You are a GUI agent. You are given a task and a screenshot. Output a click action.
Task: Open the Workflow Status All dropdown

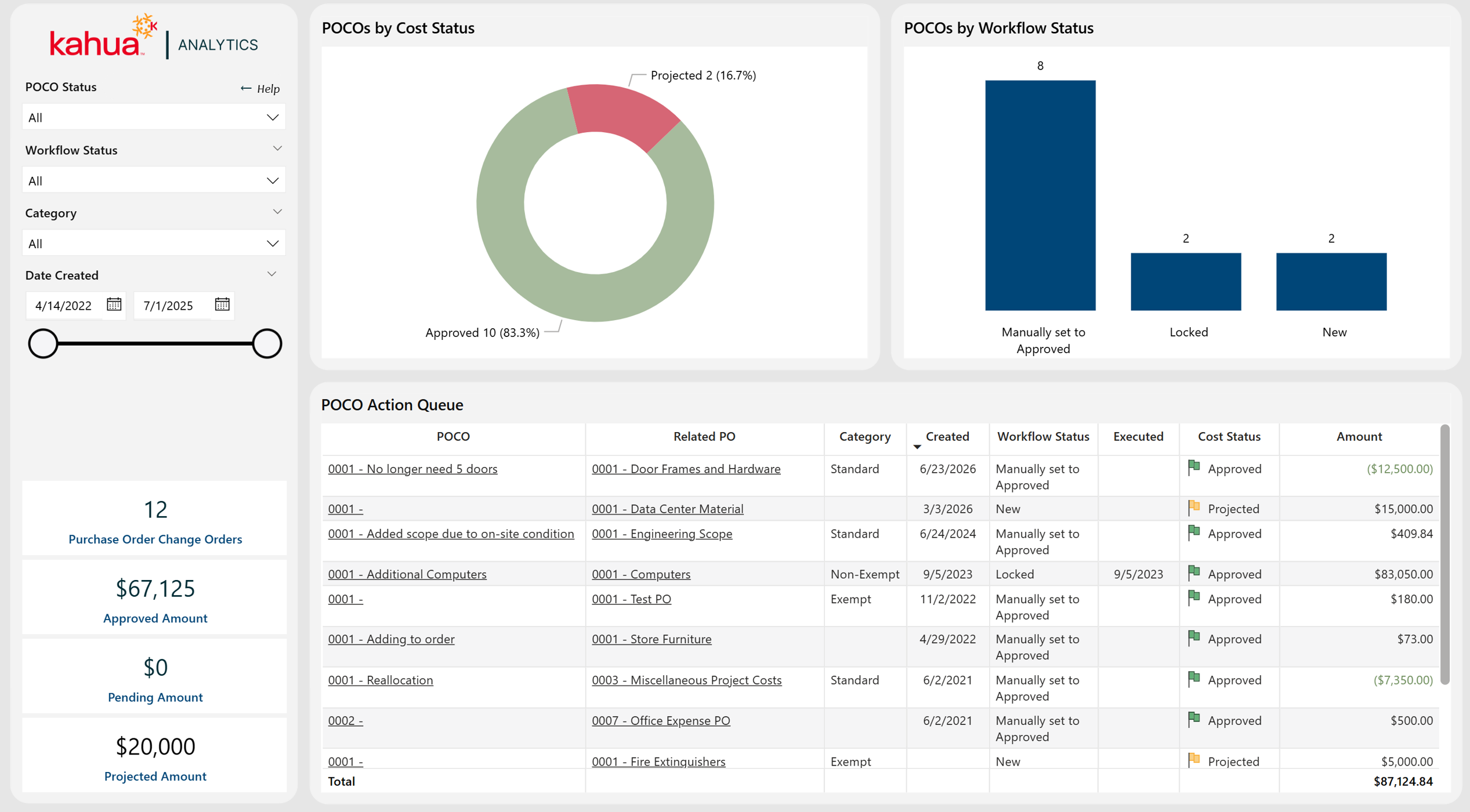pyautogui.click(x=154, y=180)
